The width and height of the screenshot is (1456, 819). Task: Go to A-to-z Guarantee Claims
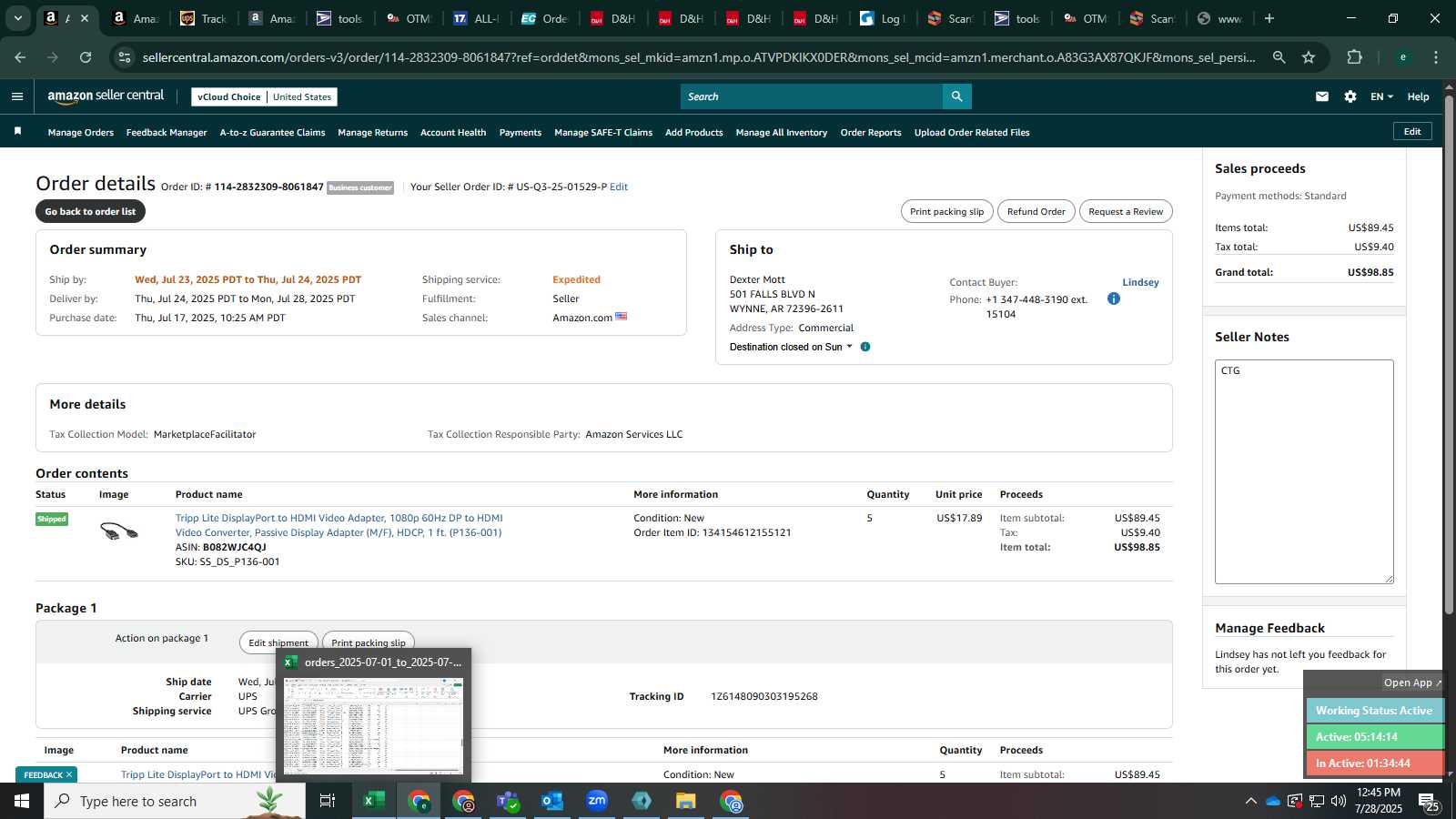[272, 133]
